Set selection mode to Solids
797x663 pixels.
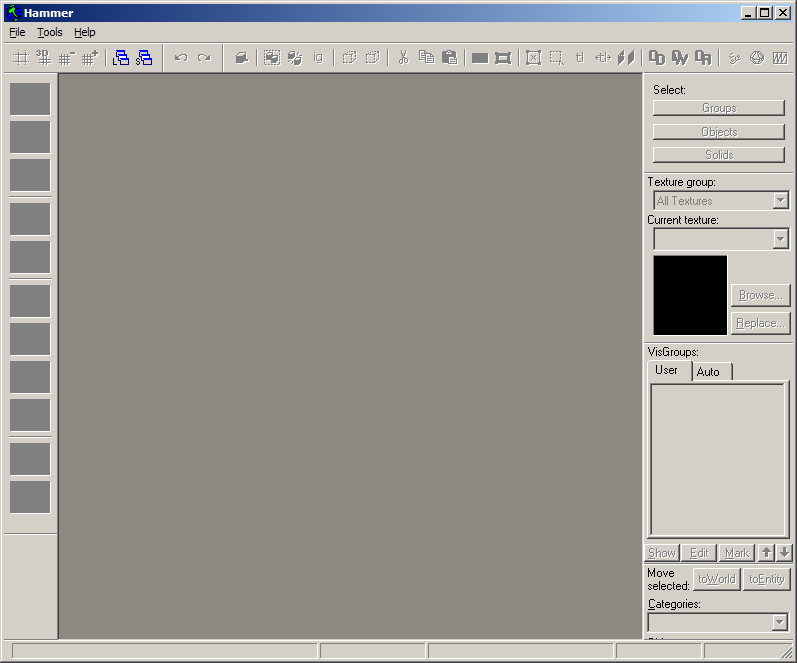719,155
